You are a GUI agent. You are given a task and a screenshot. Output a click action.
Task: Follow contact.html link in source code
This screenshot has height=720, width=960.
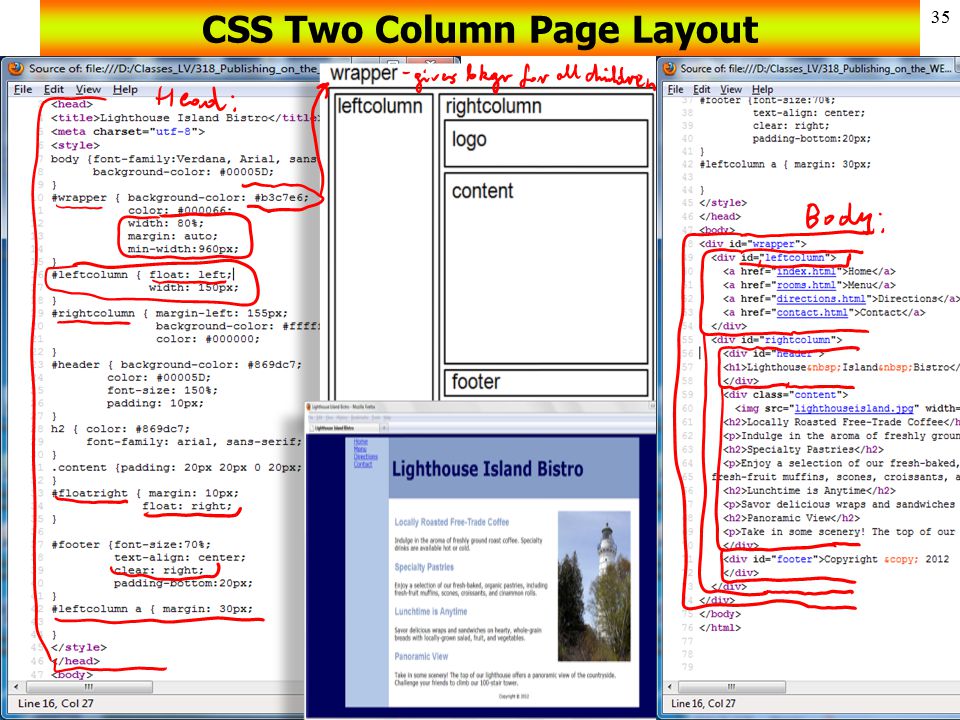[x=813, y=312]
